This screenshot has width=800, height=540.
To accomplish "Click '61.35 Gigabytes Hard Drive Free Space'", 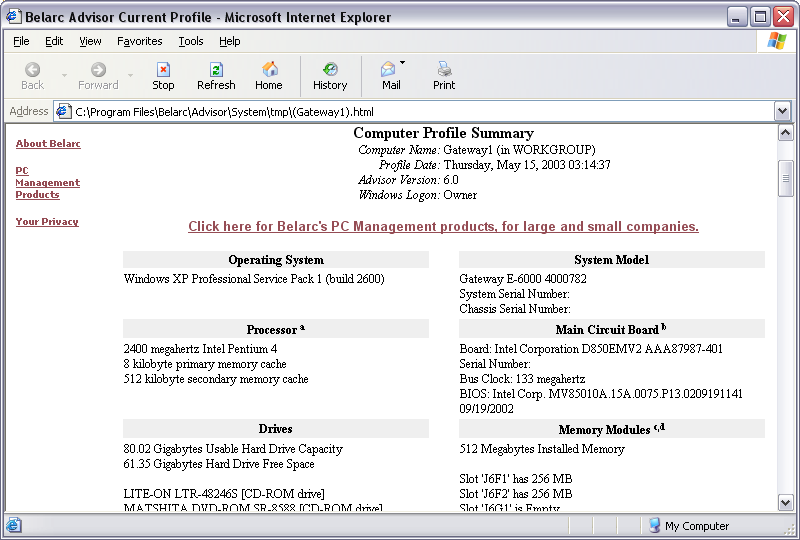I will pyautogui.click(x=219, y=463).
